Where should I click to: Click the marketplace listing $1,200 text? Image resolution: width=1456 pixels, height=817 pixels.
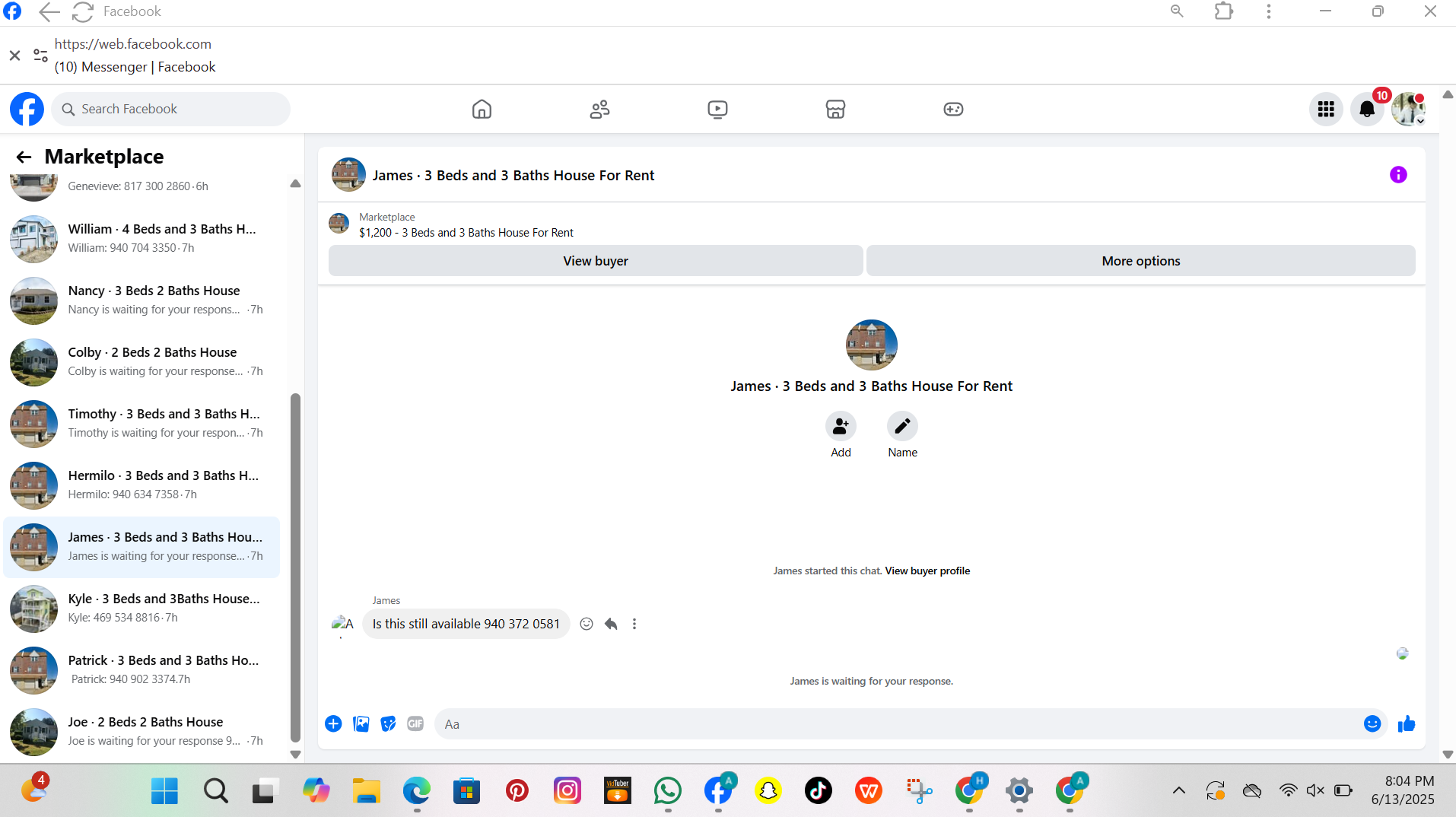pyautogui.click(x=466, y=233)
